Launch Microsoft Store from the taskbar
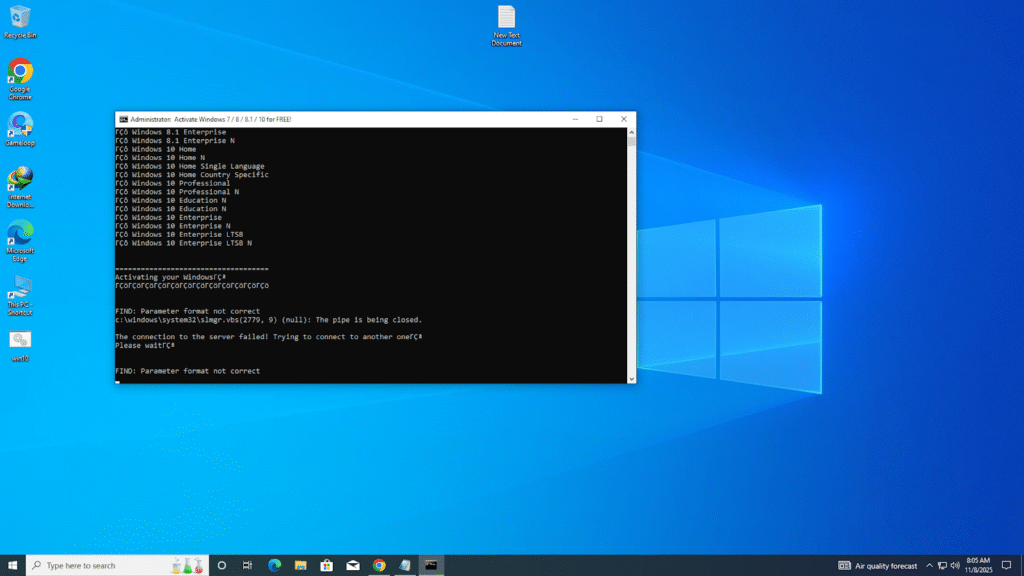Image resolution: width=1024 pixels, height=576 pixels. click(326, 565)
